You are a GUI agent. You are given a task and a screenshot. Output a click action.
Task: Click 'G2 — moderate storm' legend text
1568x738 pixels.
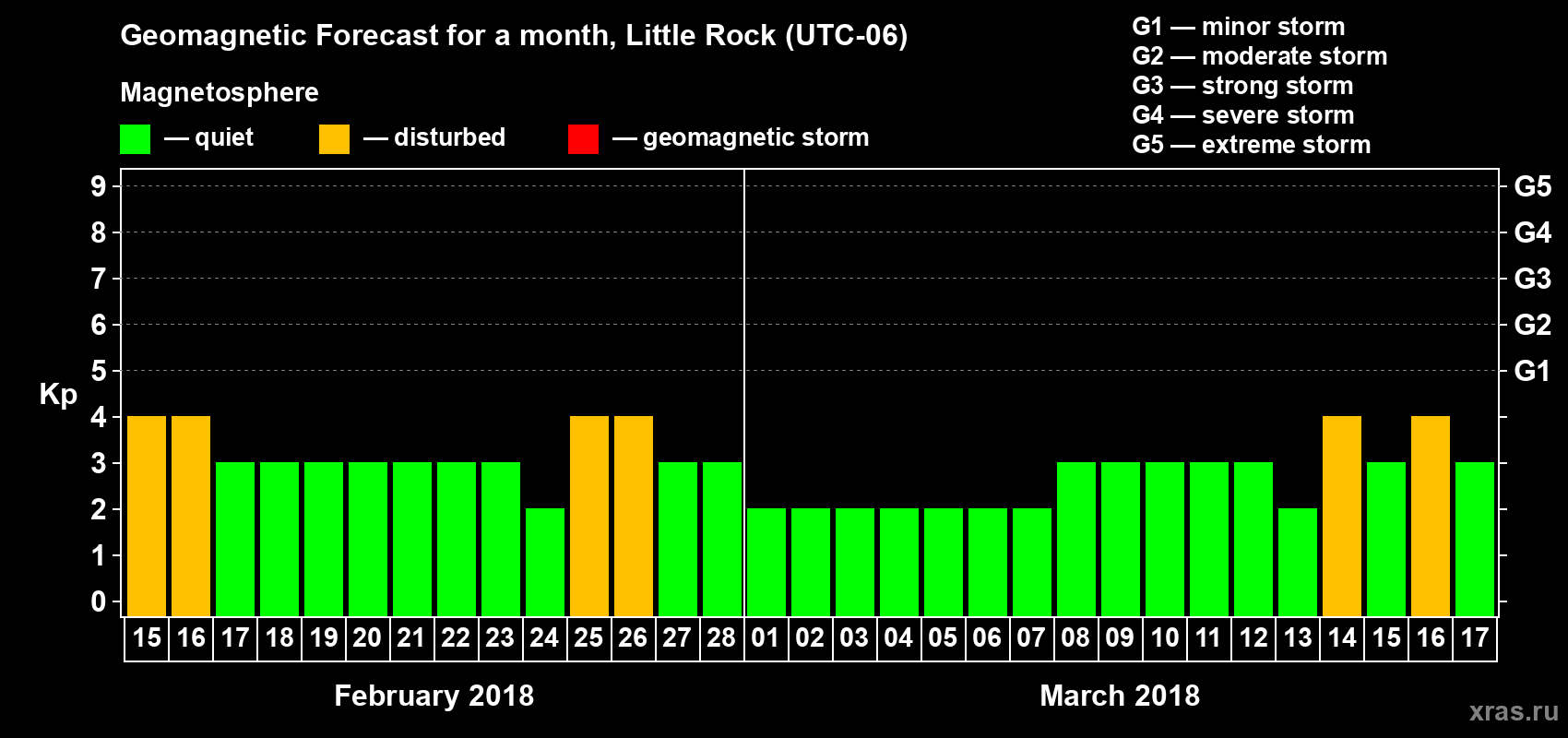(x=1260, y=56)
